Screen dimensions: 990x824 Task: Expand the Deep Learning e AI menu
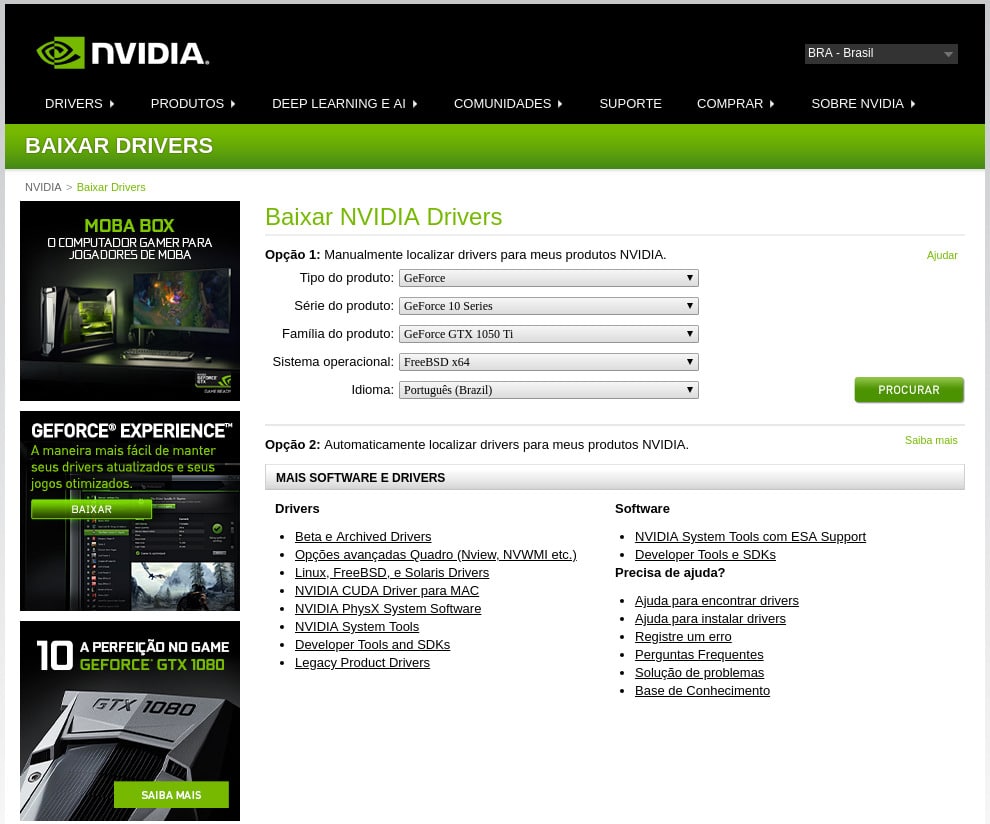(344, 104)
